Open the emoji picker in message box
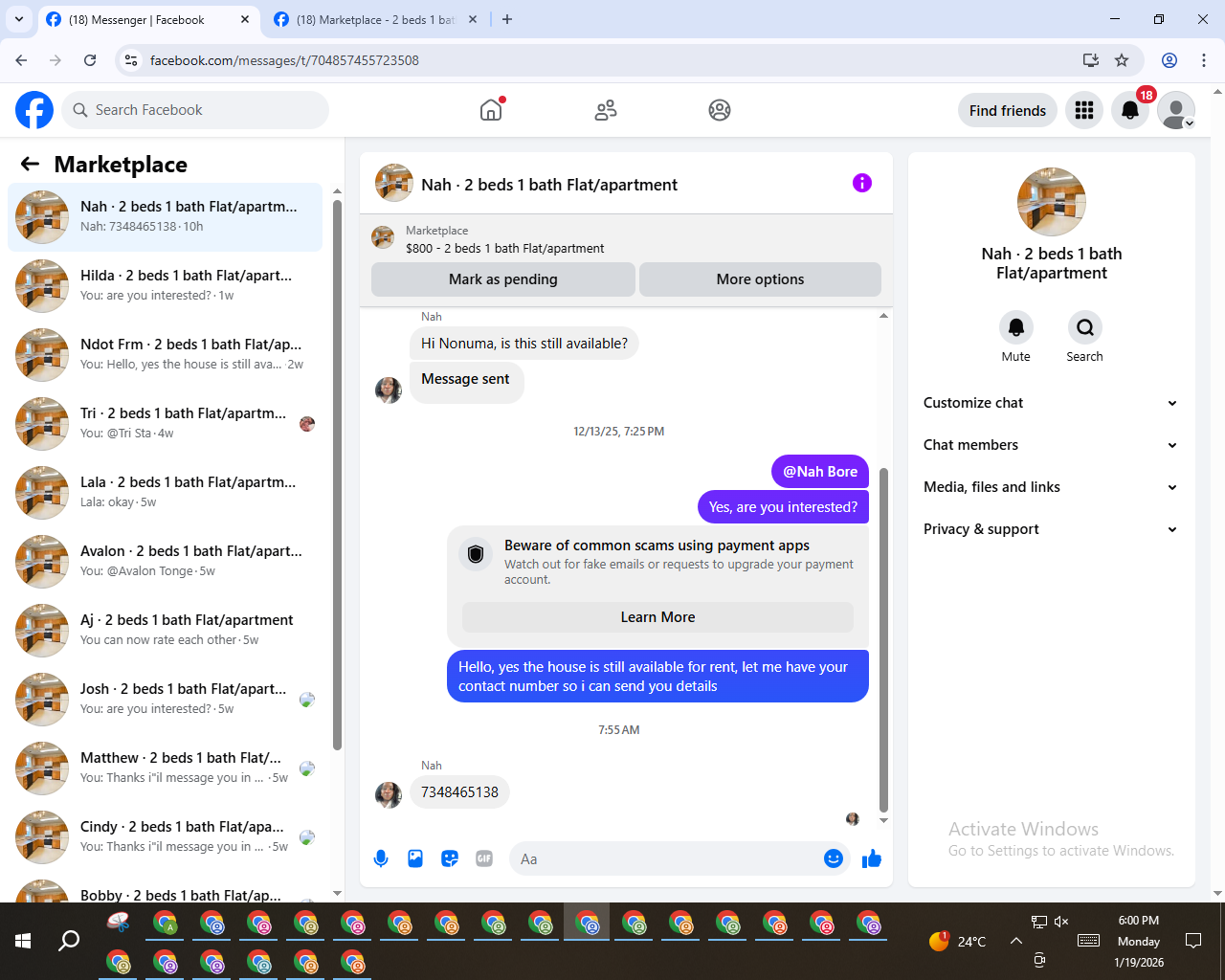1225x980 pixels. tap(834, 858)
